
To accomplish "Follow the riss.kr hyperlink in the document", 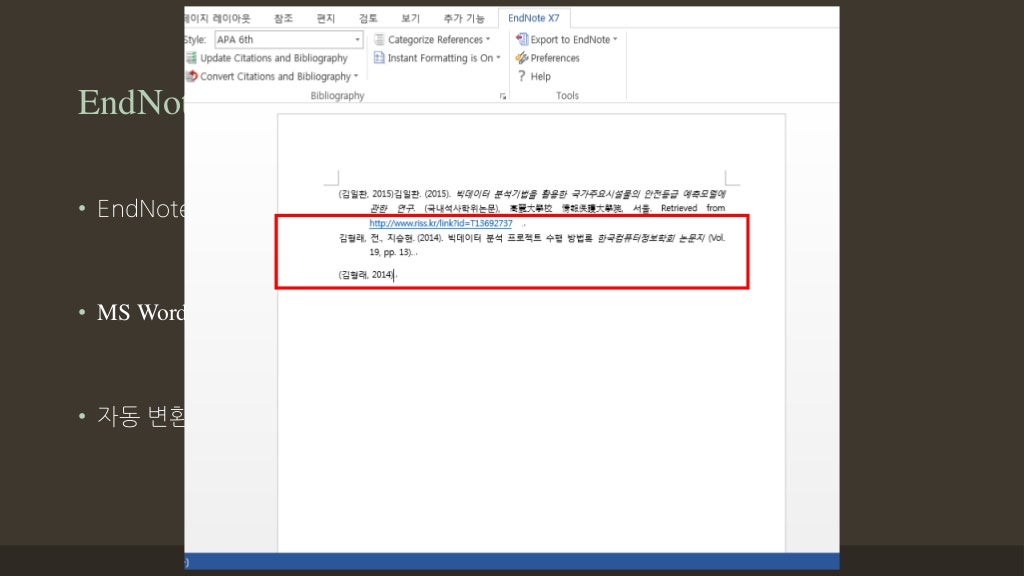I will (441, 223).
